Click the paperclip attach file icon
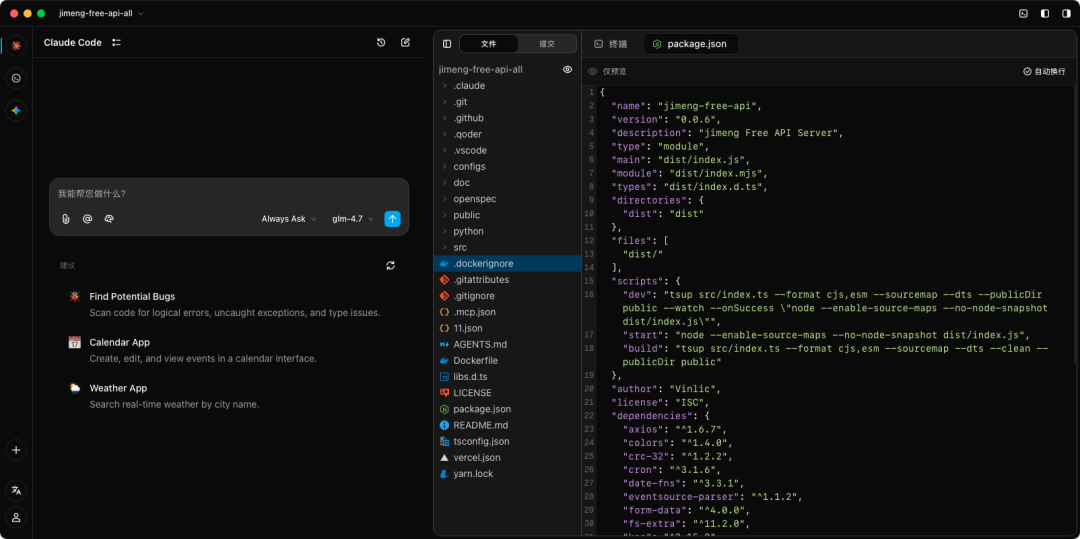Viewport: 1080px width, 539px height. 66,219
